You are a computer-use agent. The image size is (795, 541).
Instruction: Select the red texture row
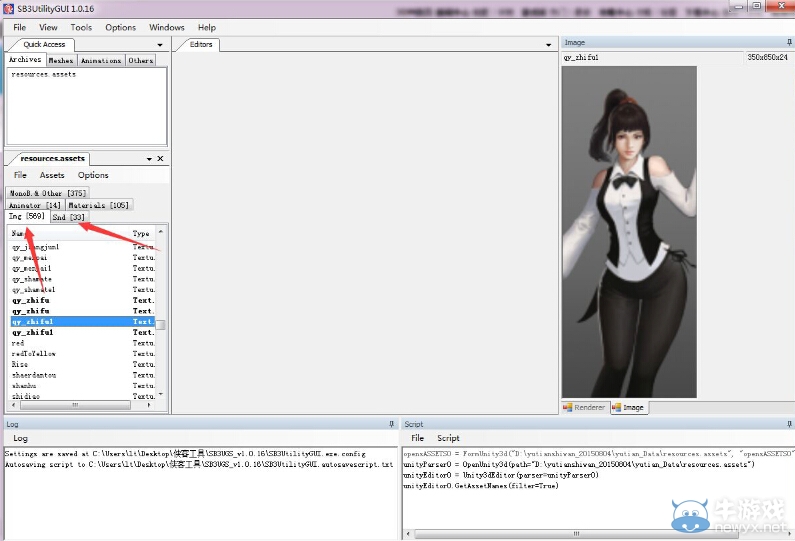click(83, 343)
